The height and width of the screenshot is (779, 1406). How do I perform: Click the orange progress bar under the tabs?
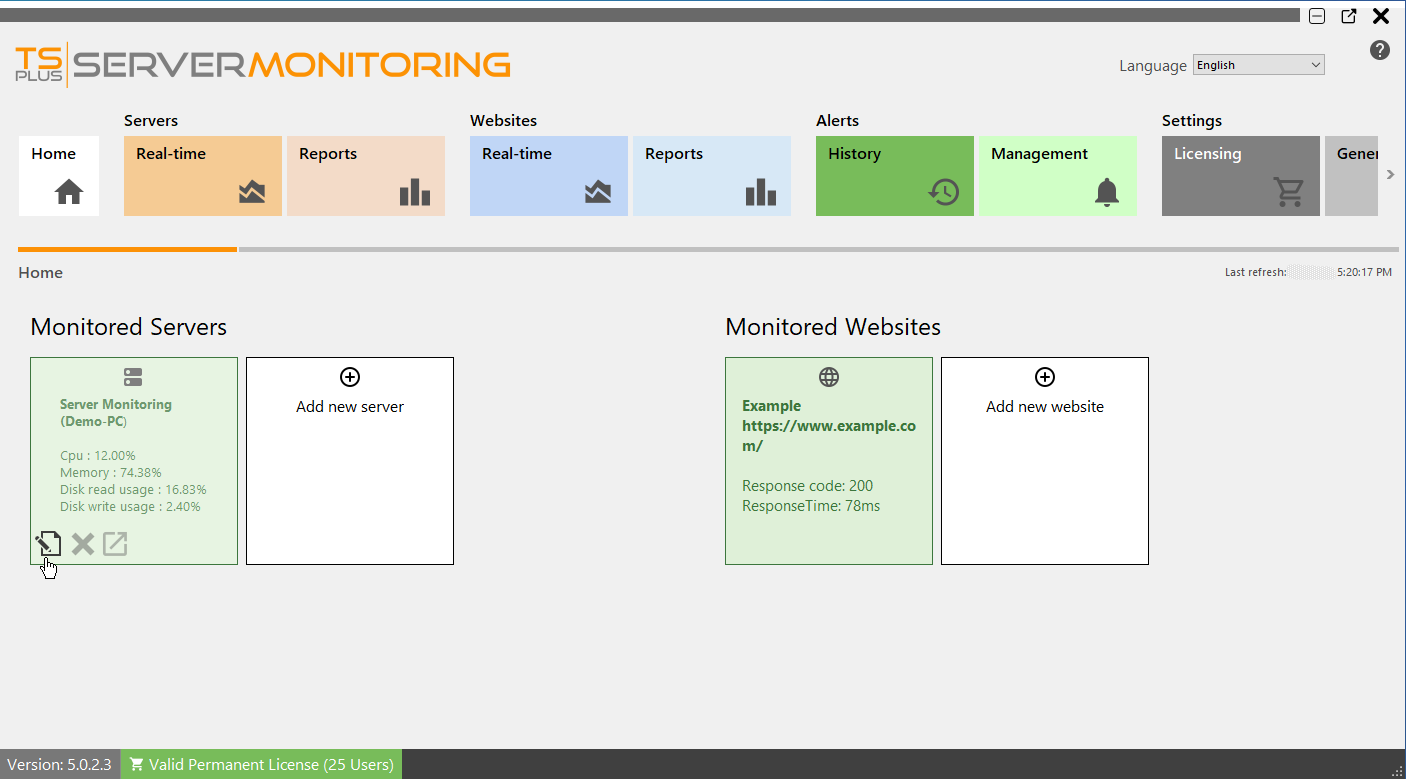127,249
